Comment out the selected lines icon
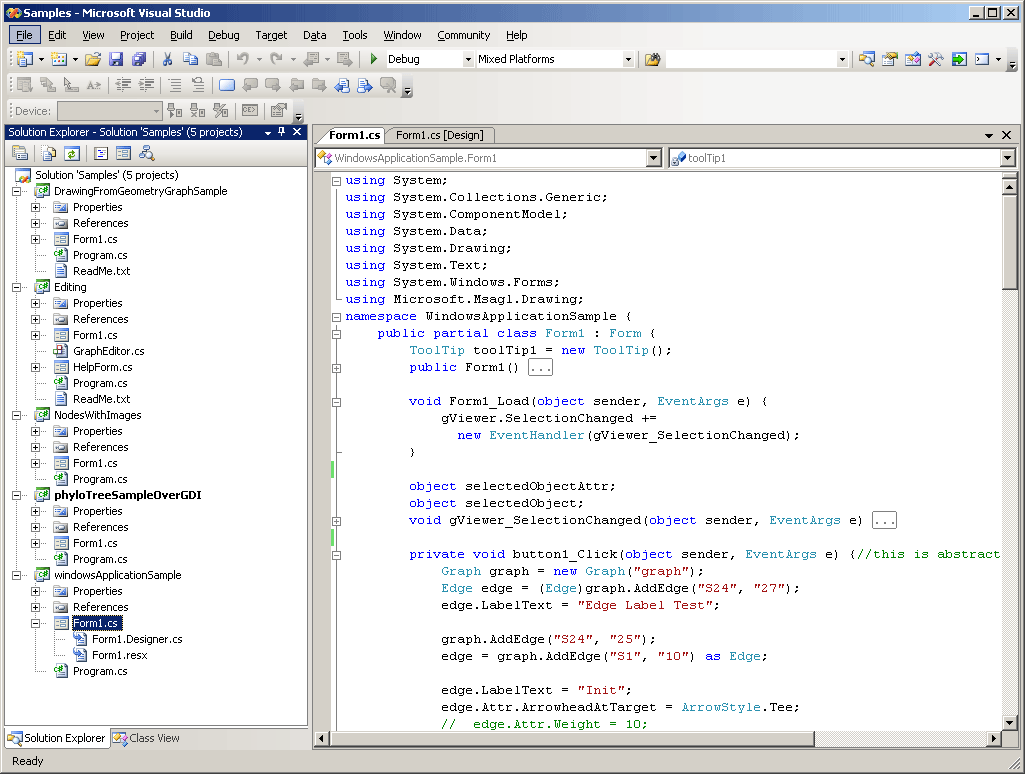 click(x=175, y=85)
